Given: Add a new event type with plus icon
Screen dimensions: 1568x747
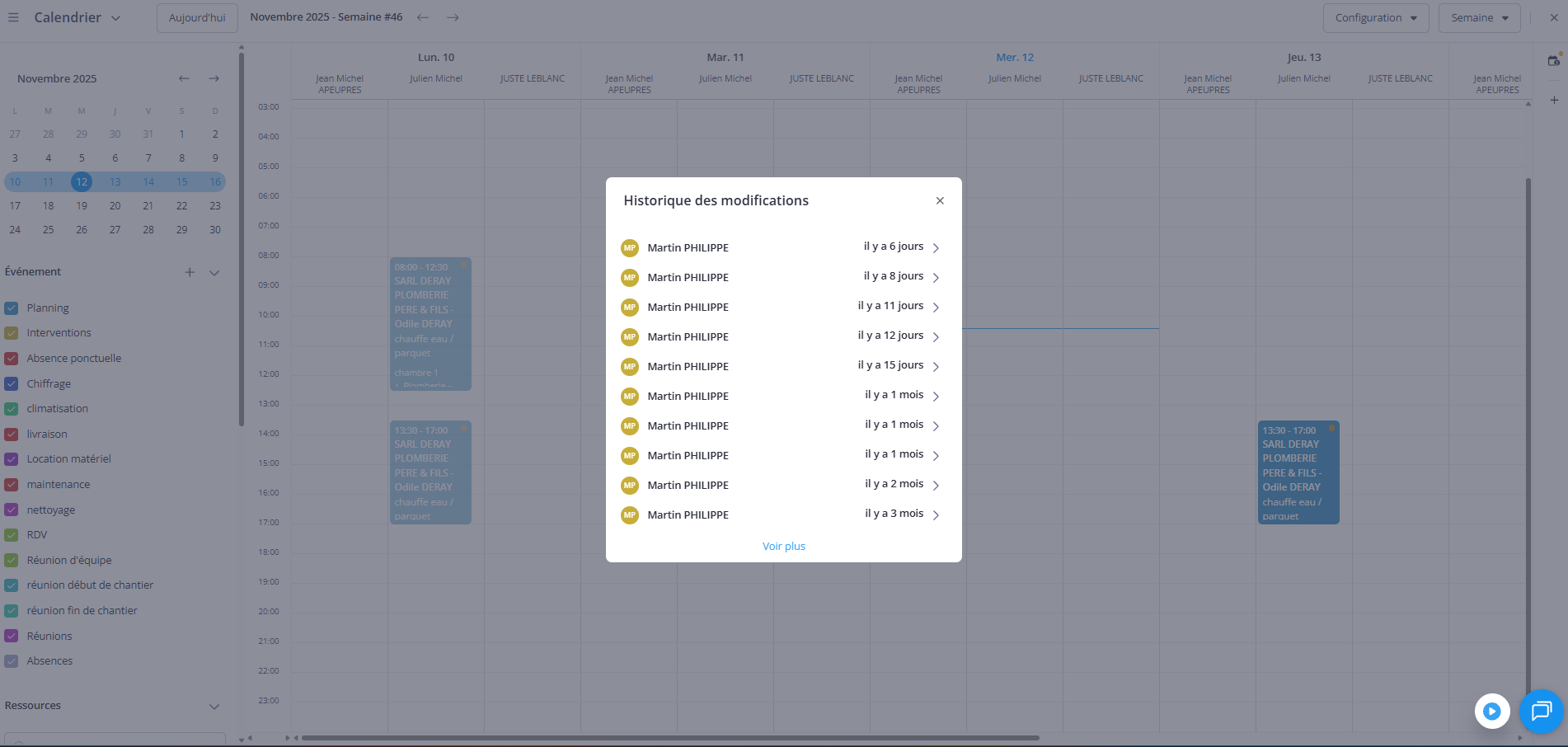Looking at the screenshot, I should pyautogui.click(x=190, y=272).
